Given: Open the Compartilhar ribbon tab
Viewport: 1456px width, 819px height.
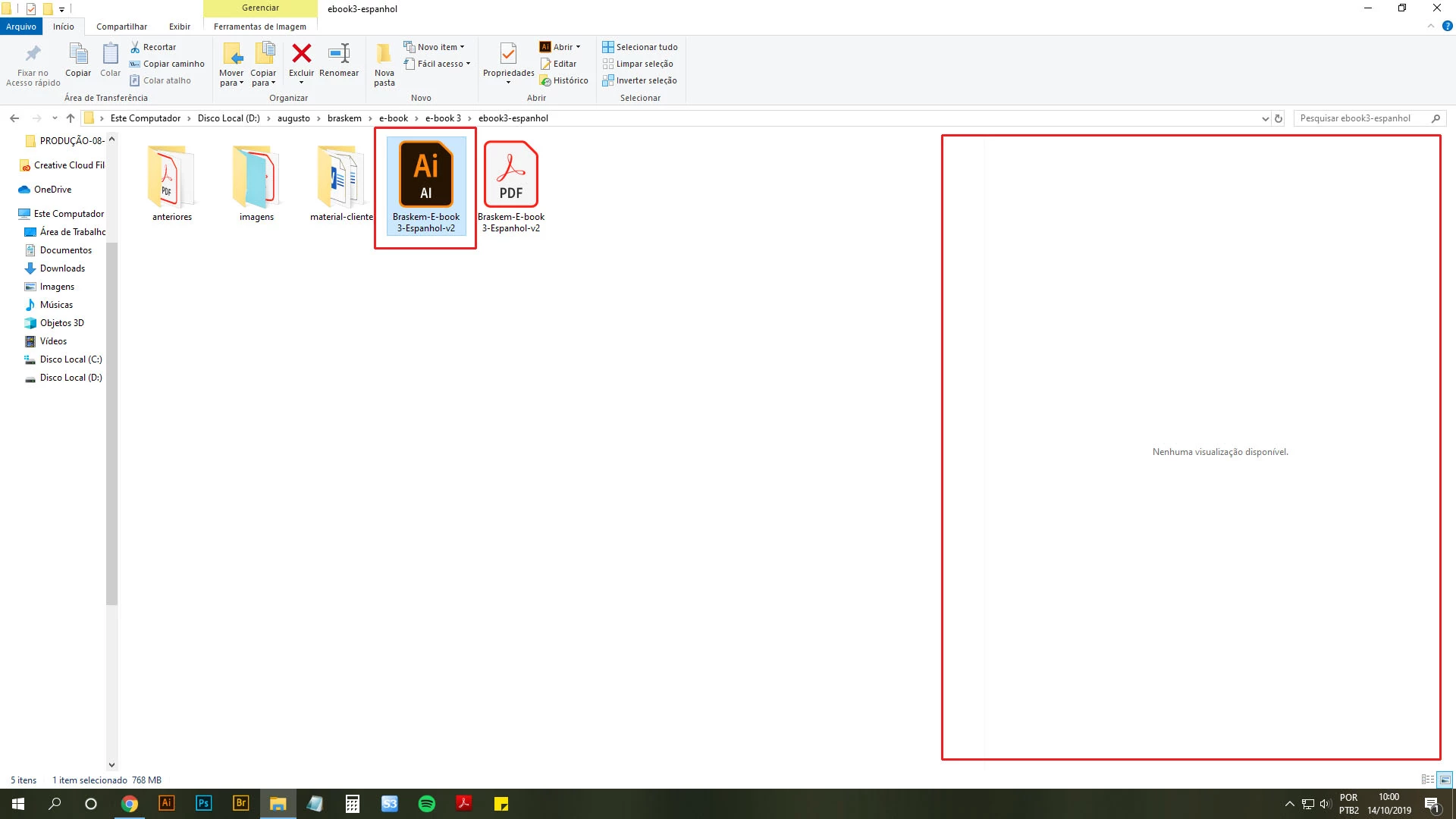Looking at the screenshot, I should (121, 27).
